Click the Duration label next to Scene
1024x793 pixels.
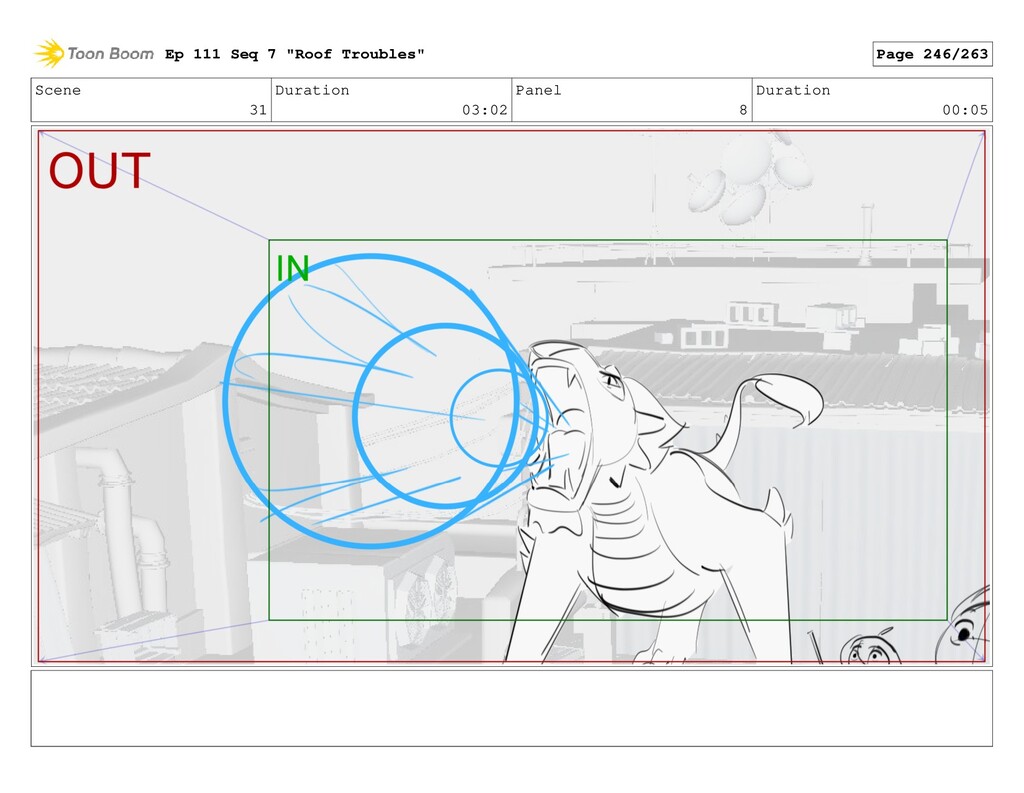point(312,90)
